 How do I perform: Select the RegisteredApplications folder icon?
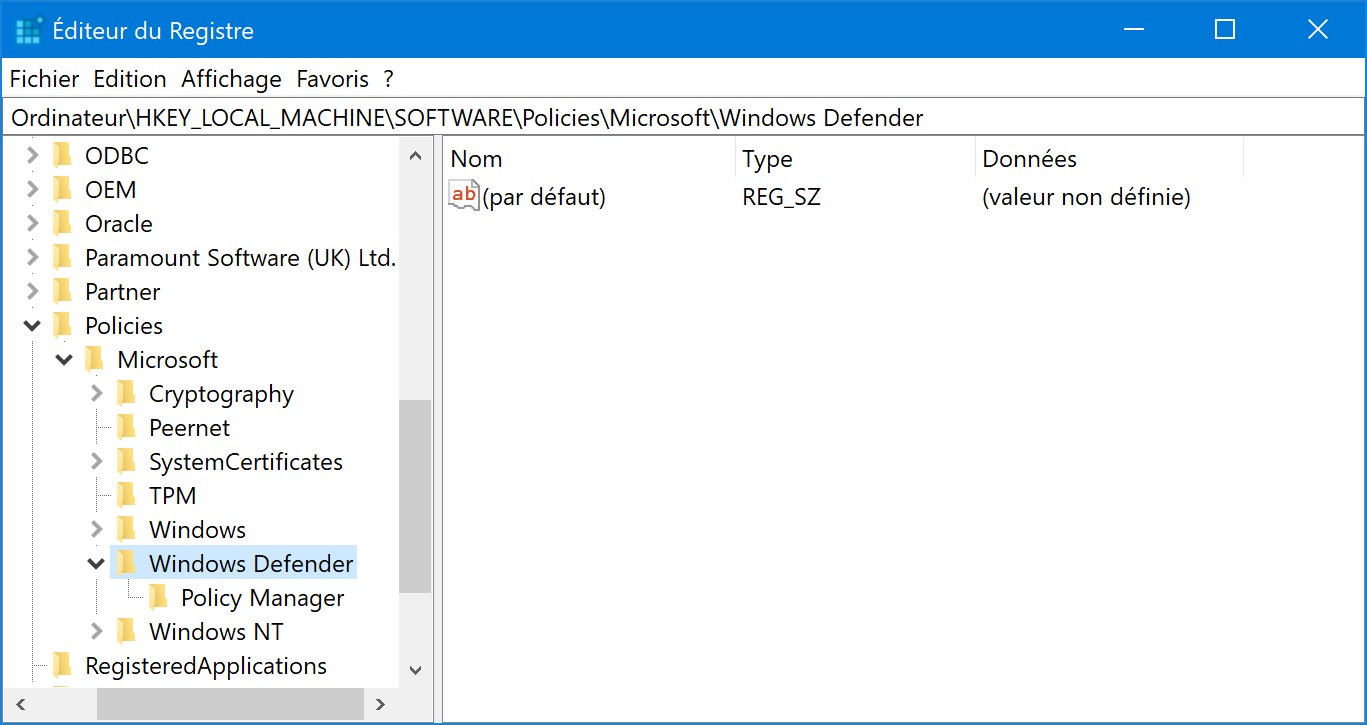pyautogui.click(x=63, y=666)
